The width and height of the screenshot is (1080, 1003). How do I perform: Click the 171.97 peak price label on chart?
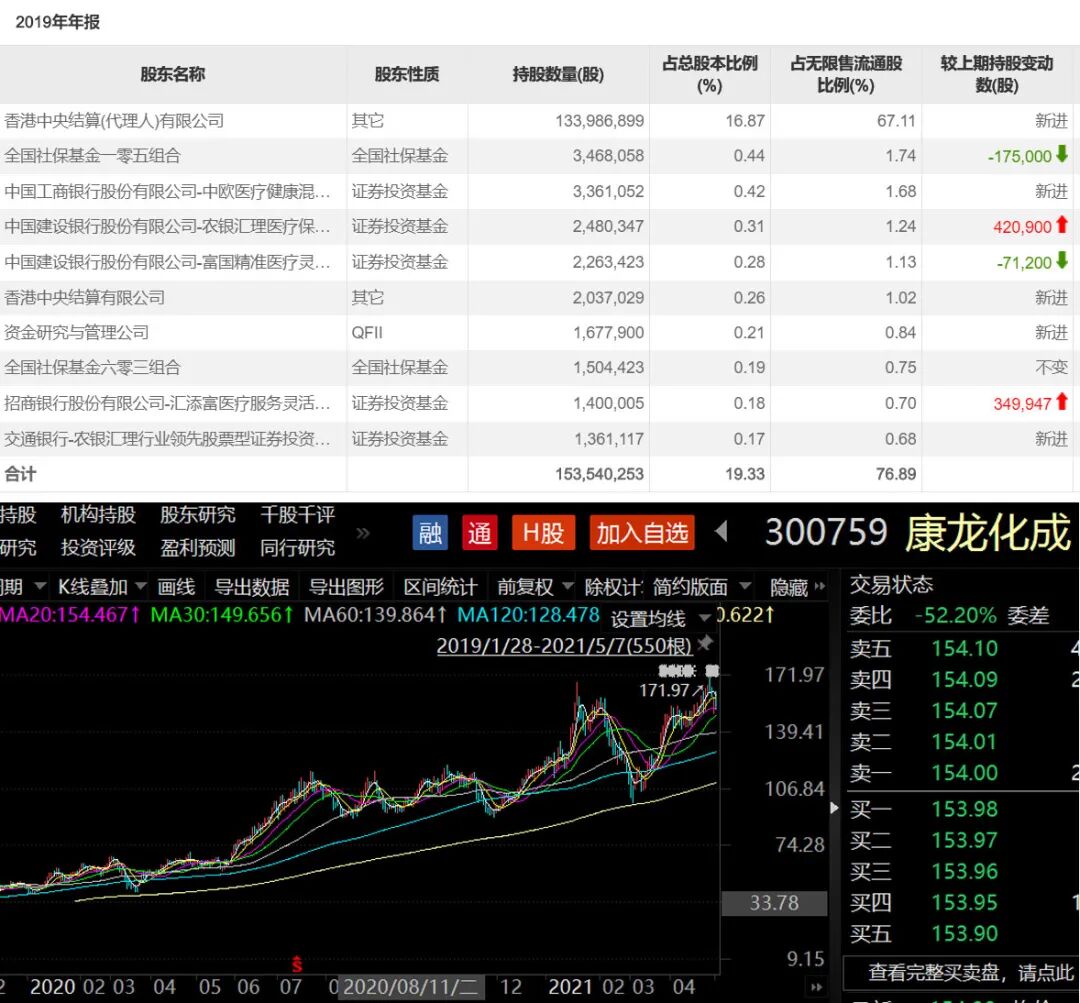click(x=664, y=690)
